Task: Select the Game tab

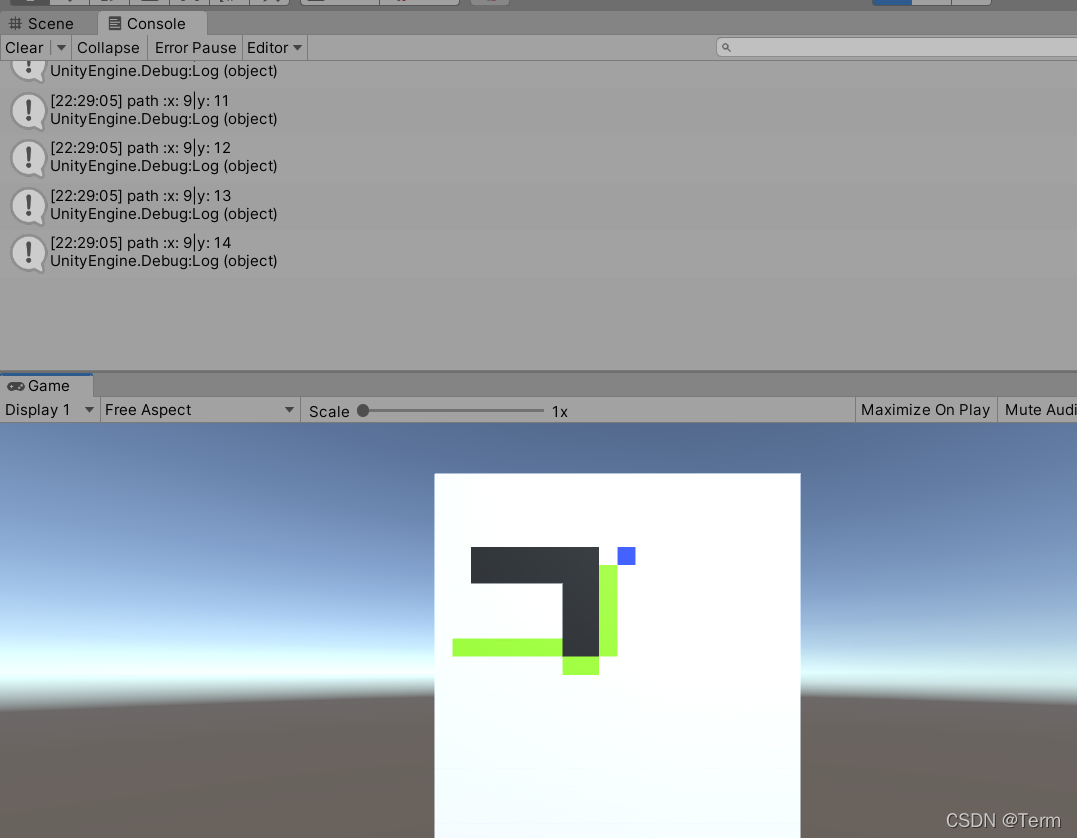Action: 46,386
